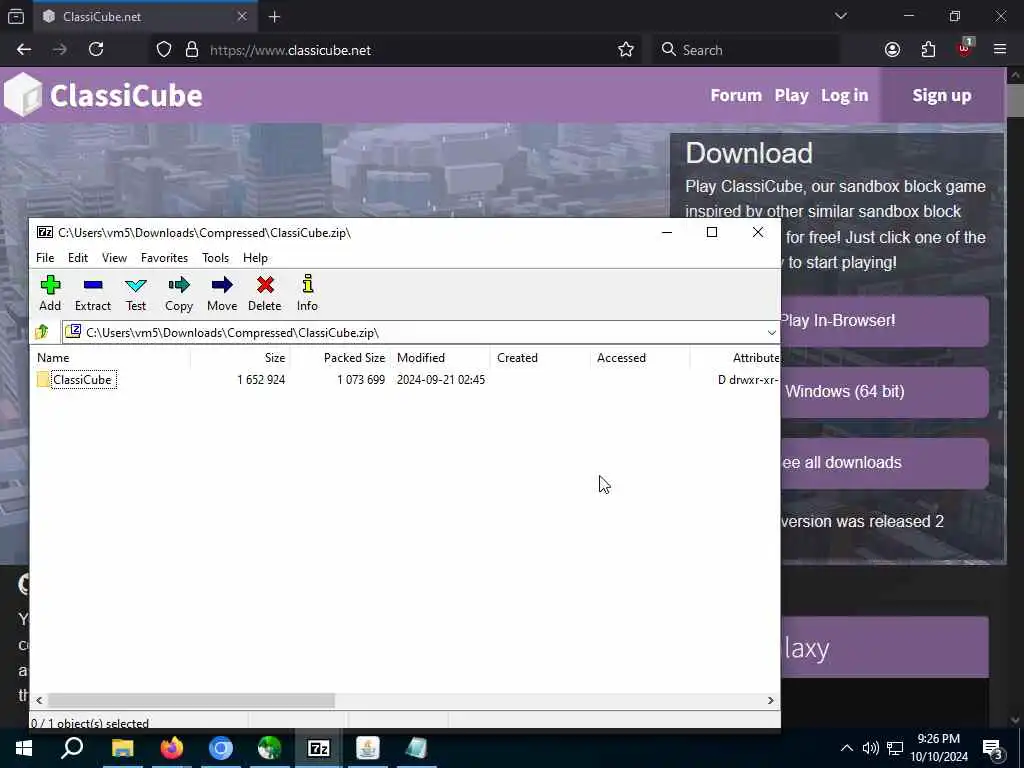Screen dimensions: 1024x768
Task: Click the Sign up button
Action: tap(942, 95)
